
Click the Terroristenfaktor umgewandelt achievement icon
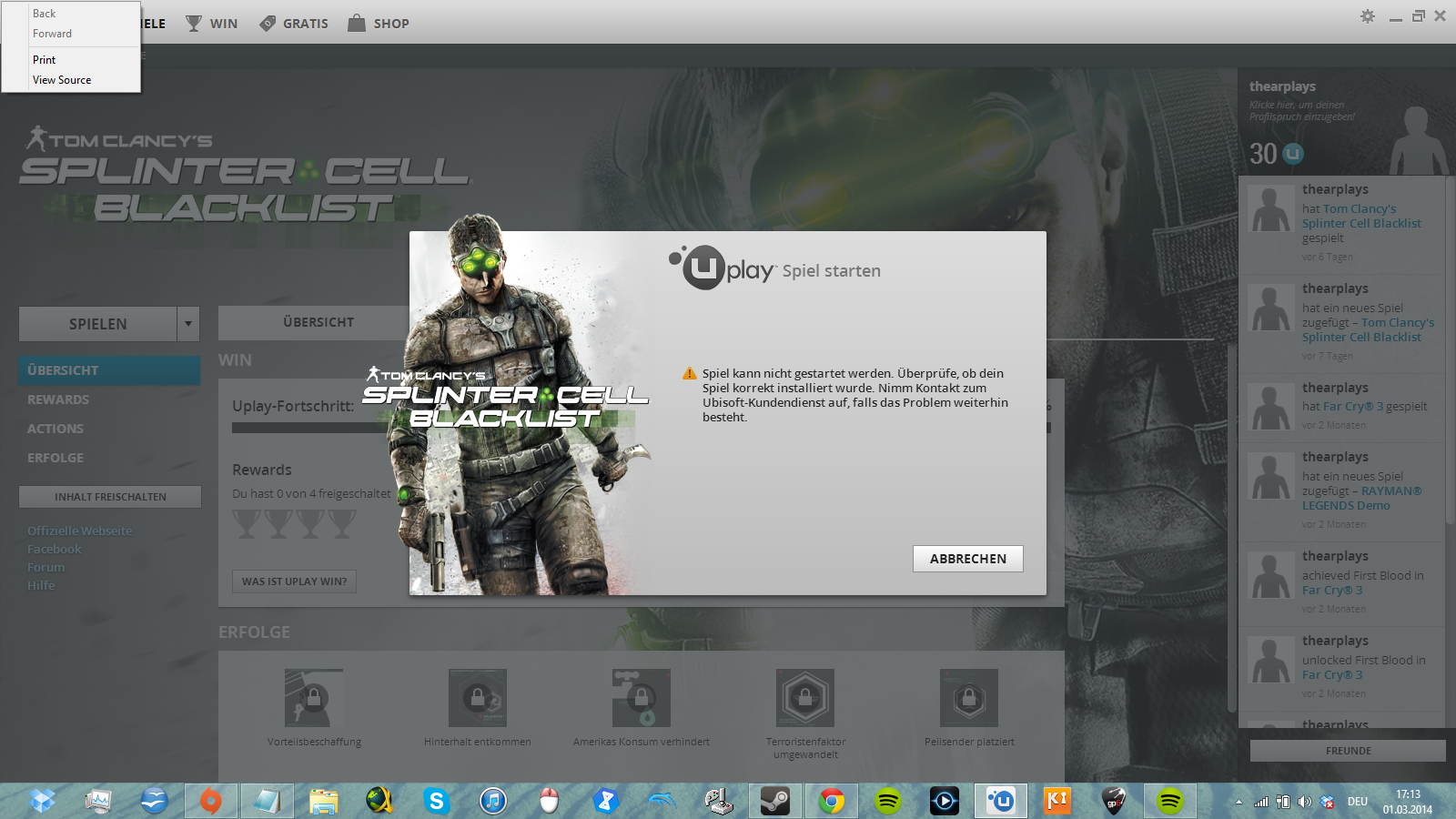[x=805, y=698]
